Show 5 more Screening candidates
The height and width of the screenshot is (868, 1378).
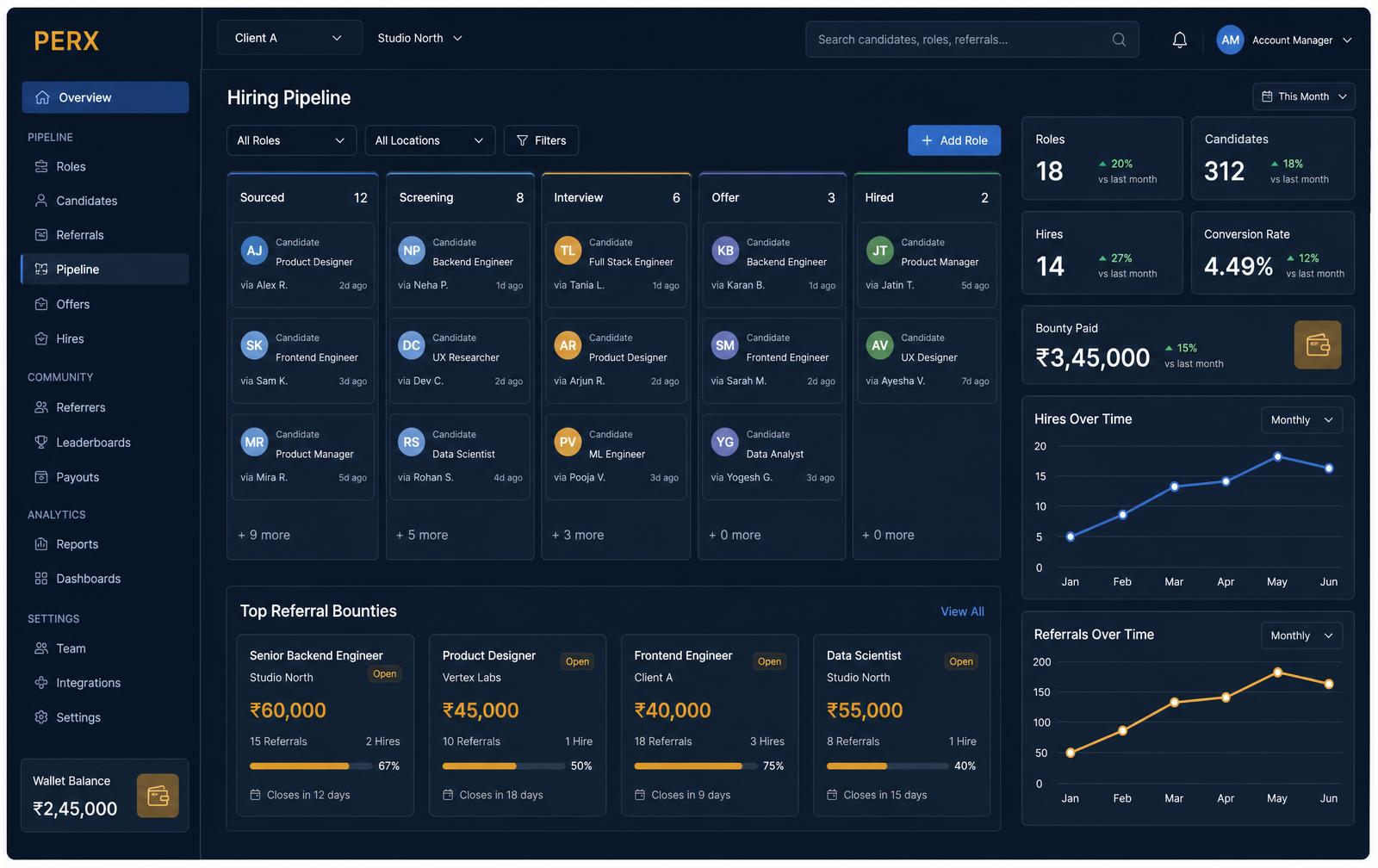(x=422, y=535)
